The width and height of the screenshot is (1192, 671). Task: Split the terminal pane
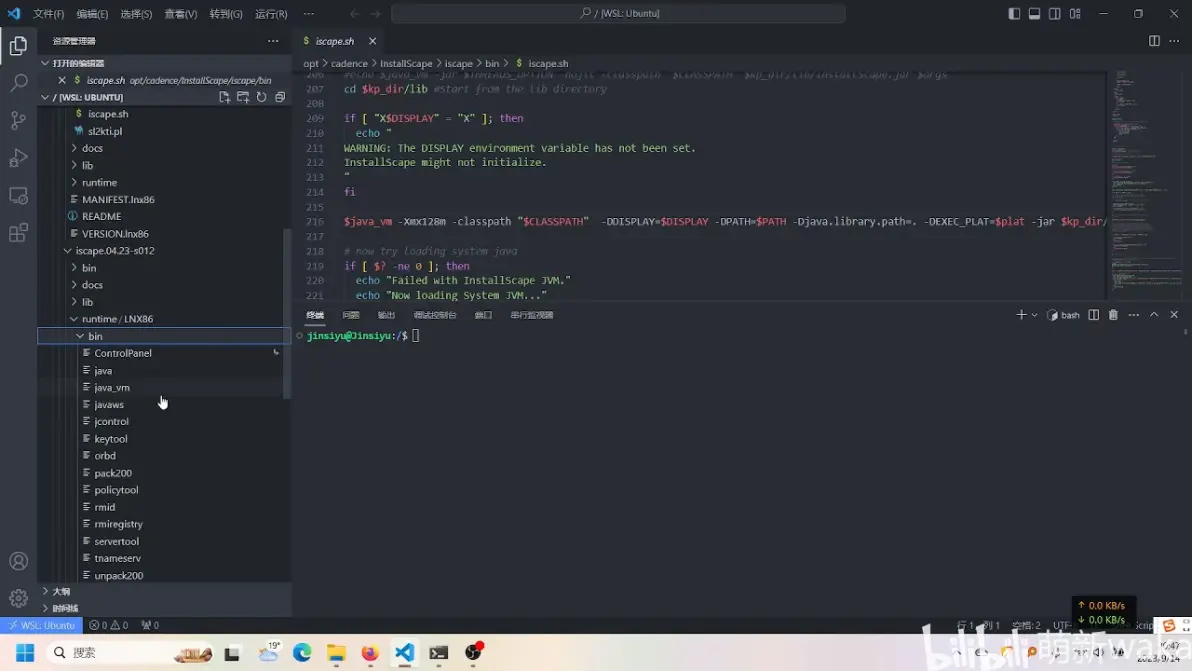pyautogui.click(x=1094, y=315)
